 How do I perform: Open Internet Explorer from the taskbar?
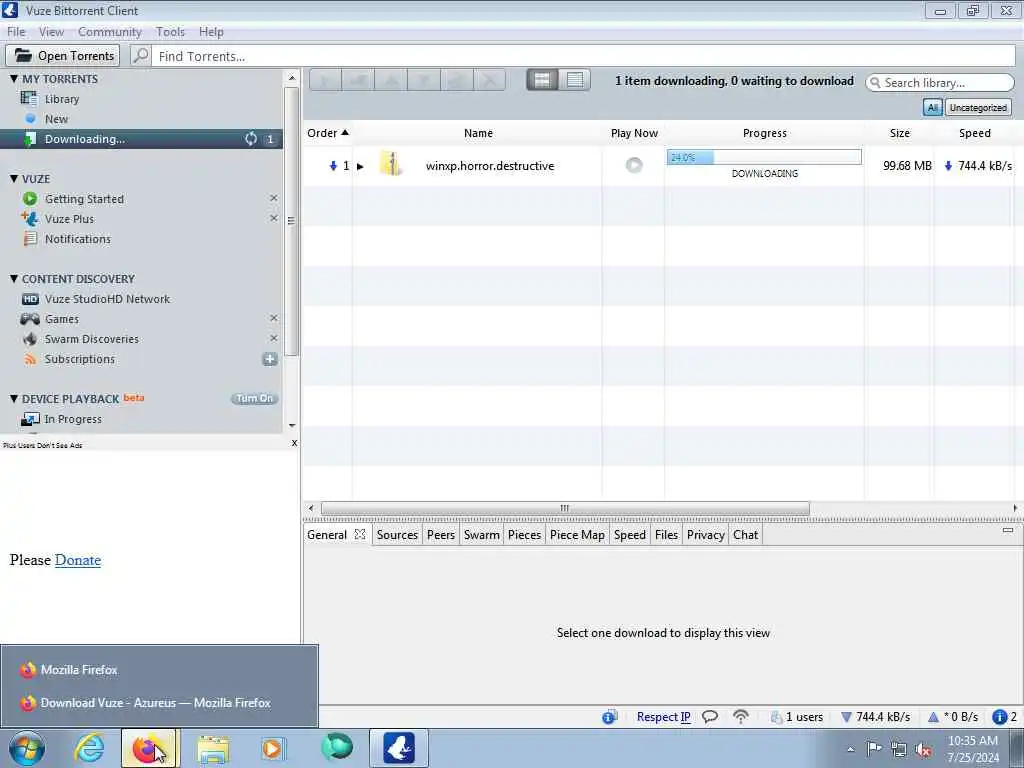[x=89, y=748]
